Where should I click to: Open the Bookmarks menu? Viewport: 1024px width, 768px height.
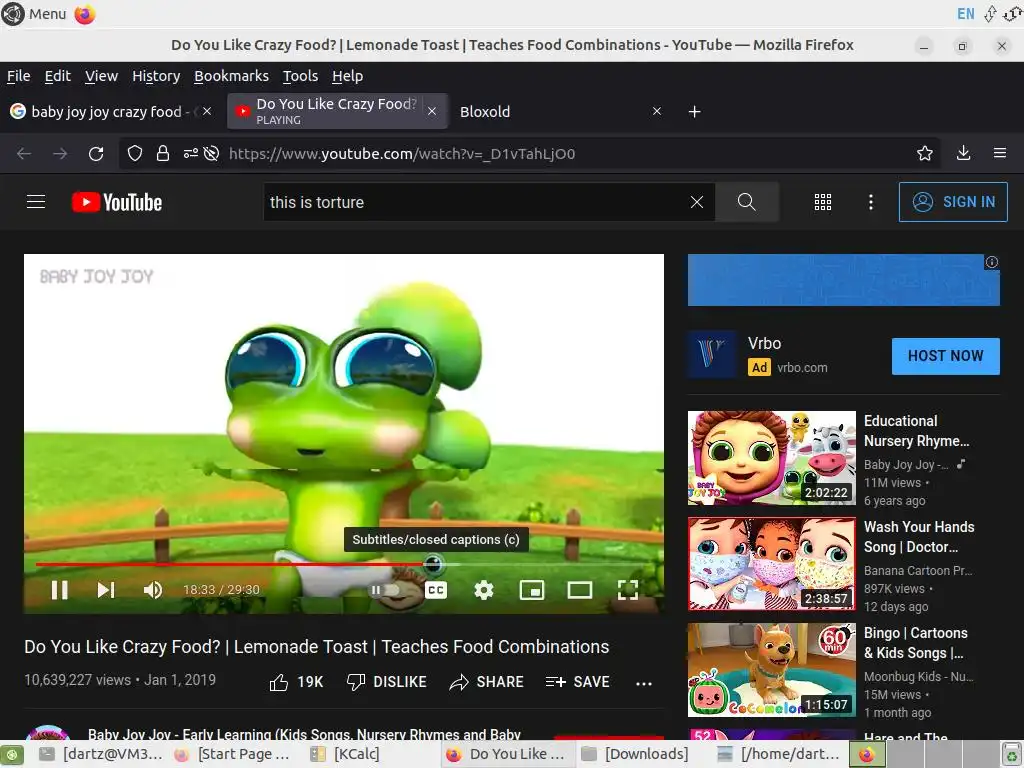pyautogui.click(x=231, y=76)
